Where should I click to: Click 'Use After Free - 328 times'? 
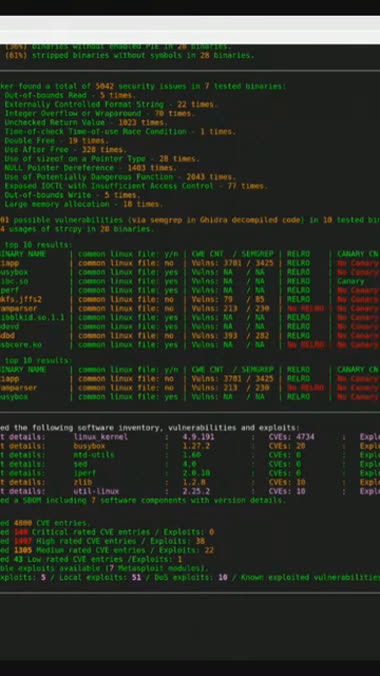coord(66,150)
